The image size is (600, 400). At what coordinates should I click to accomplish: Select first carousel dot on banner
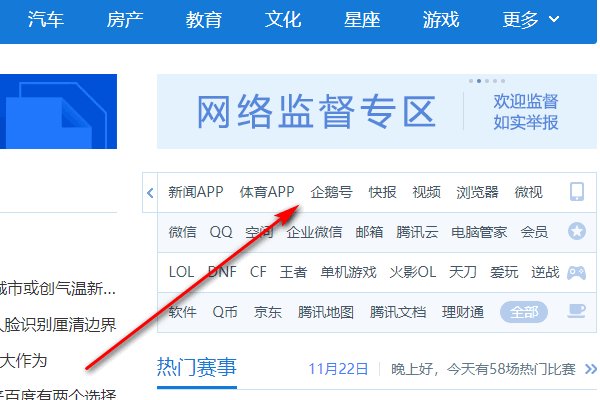[x=471, y=81]
